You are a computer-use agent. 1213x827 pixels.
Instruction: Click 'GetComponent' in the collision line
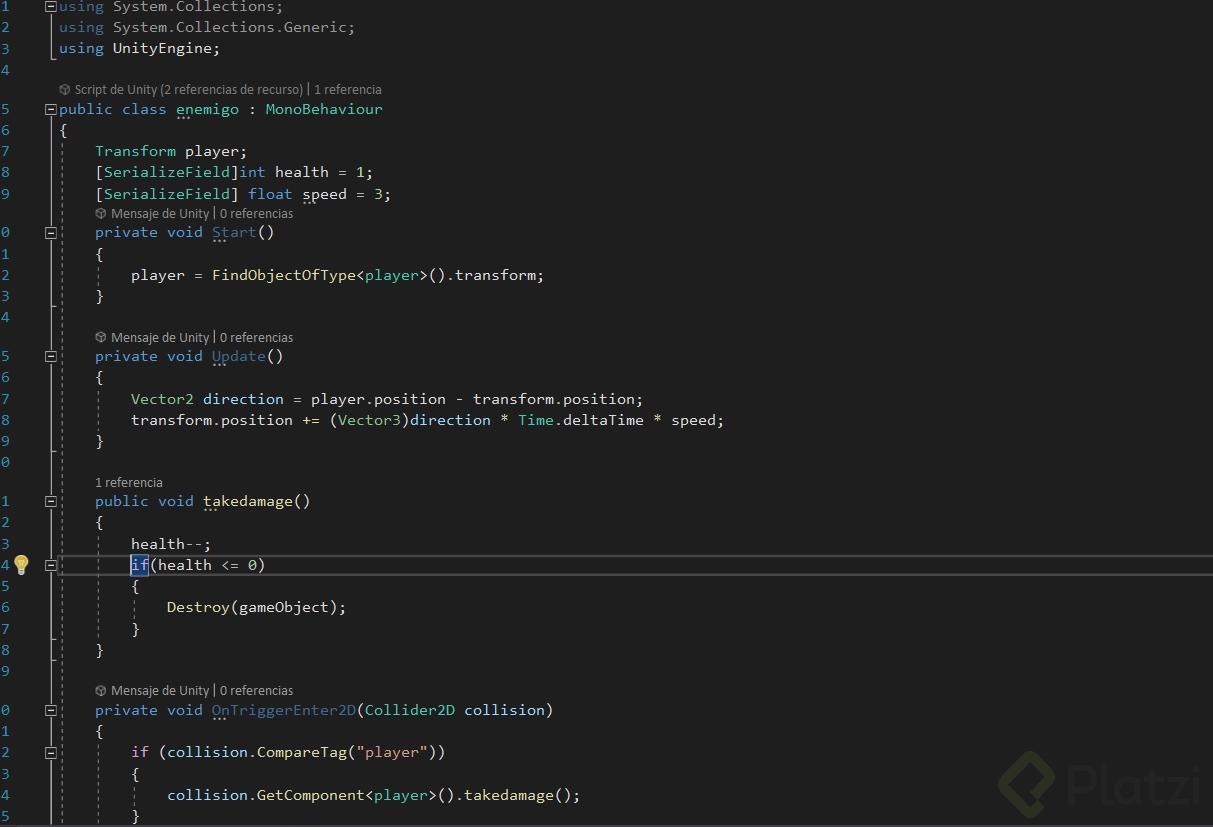pyautogui.click(x=311, y=795)
